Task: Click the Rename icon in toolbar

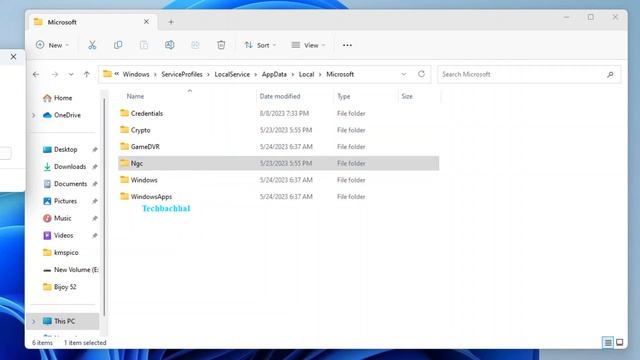Action: pos(169,45)
